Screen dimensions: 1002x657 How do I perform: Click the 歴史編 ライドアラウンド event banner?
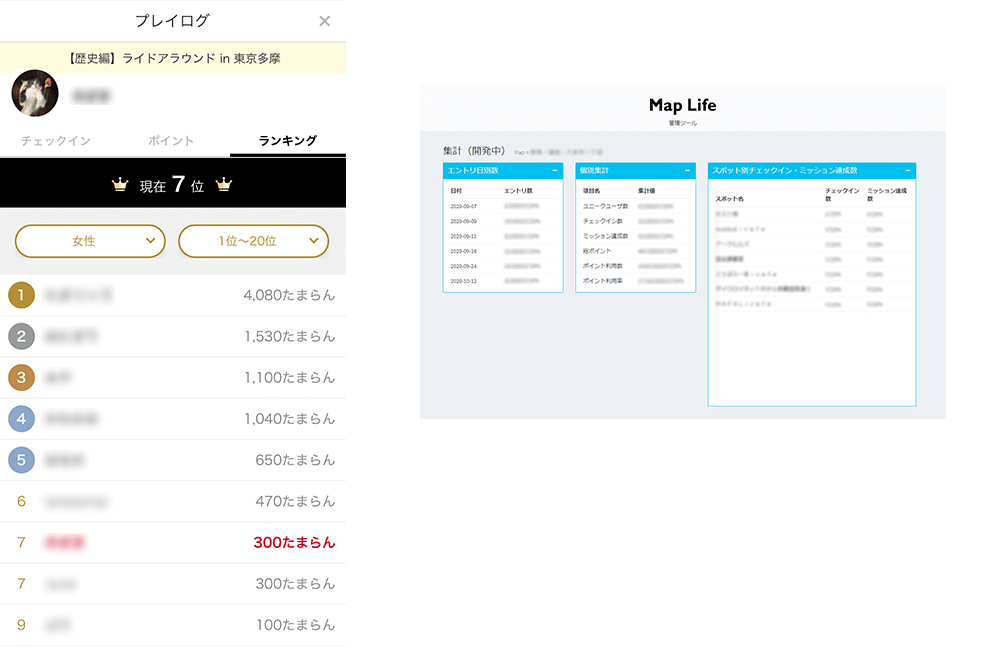click(173, 58)
